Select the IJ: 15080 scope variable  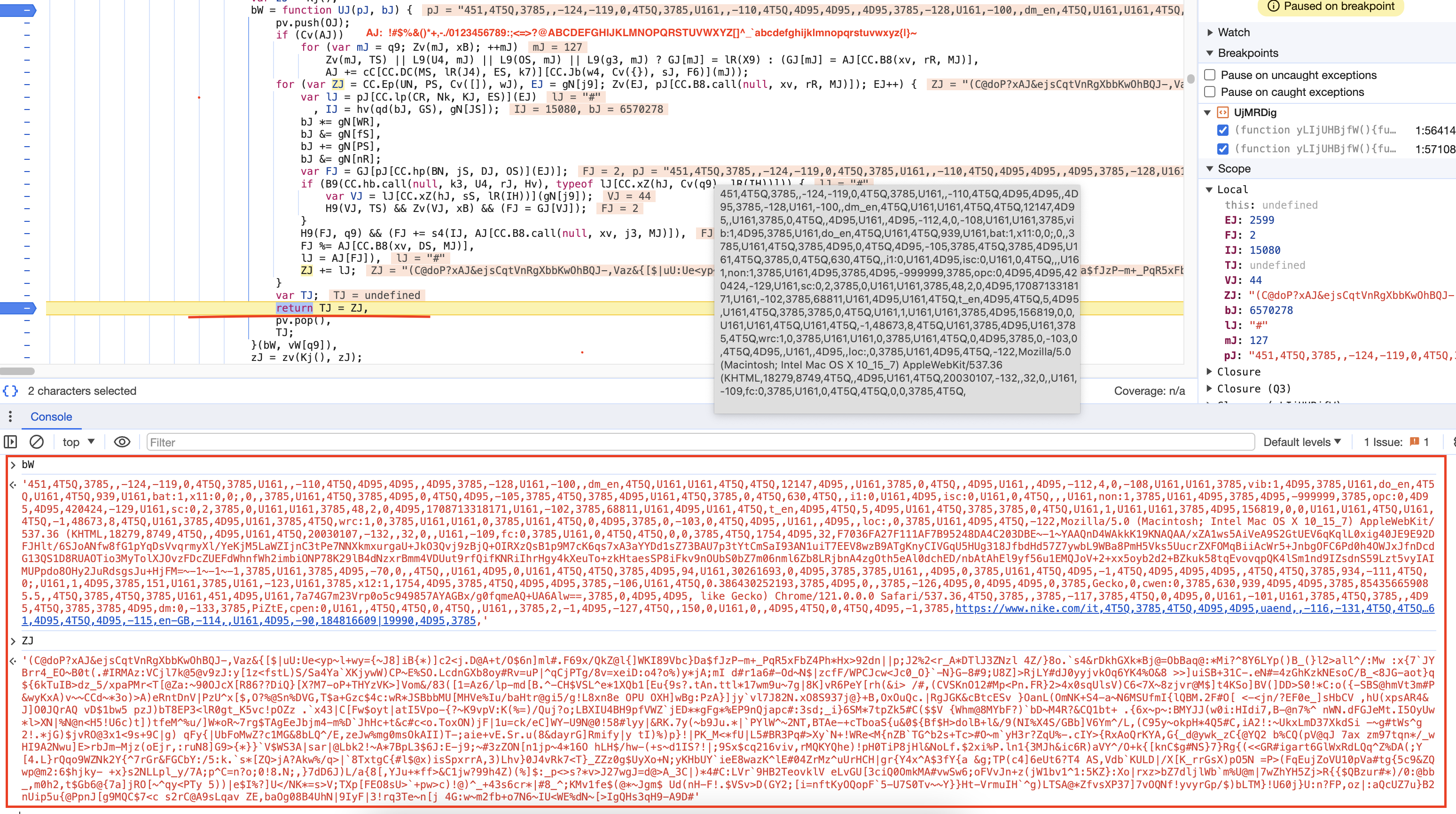point(1252,250)
